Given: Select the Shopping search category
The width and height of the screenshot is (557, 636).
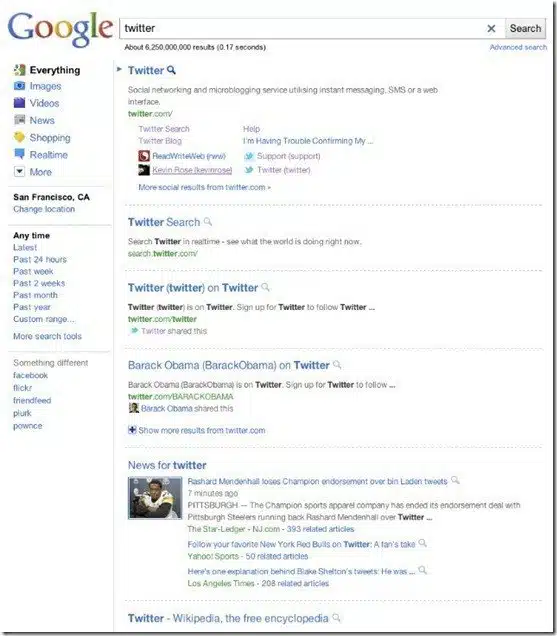Looking at the screenshot, I should (50, 138).
